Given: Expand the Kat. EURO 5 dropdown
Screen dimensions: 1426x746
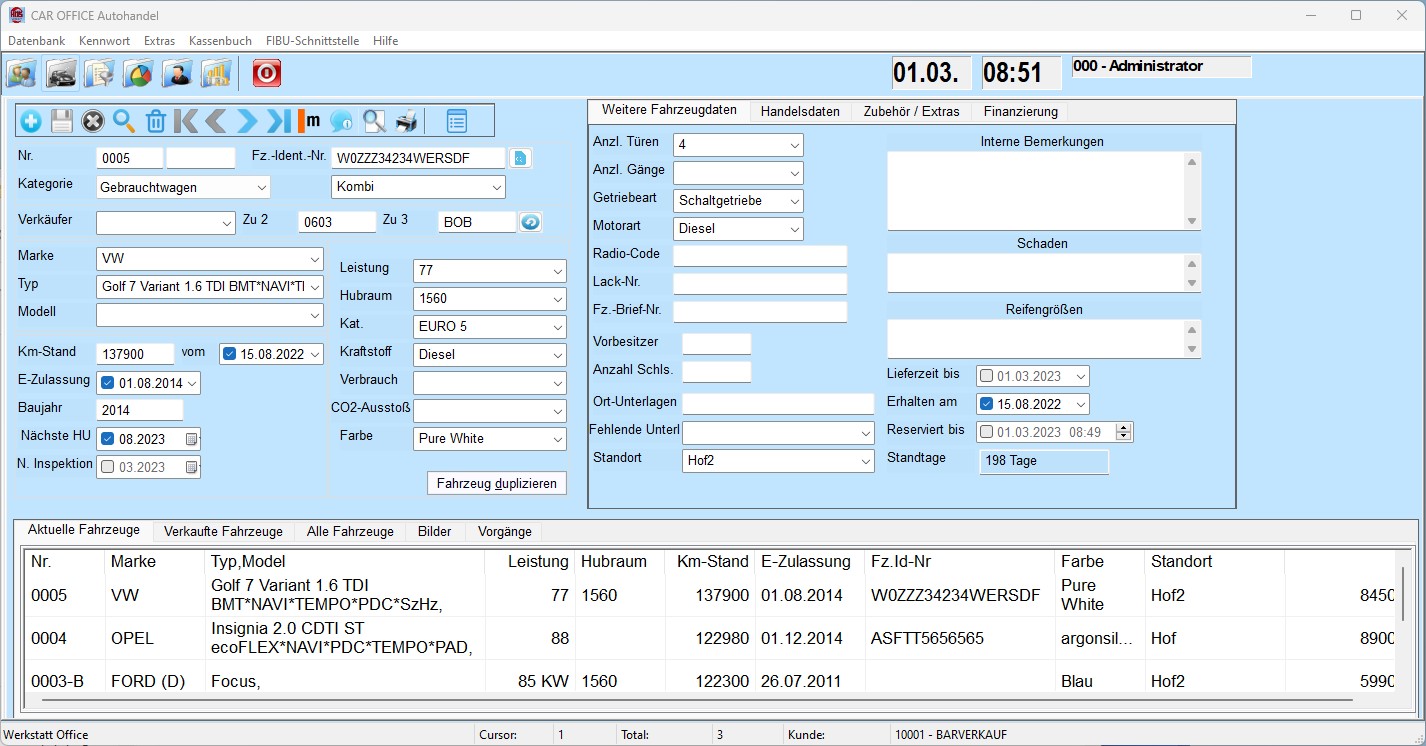Looking at the screenshot, I should (x=490, y=327).
